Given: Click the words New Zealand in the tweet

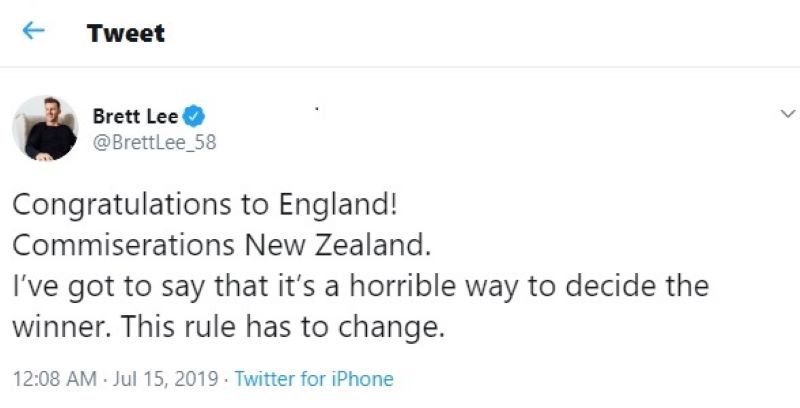Looking at the screenshot, I should pos(337,245).
